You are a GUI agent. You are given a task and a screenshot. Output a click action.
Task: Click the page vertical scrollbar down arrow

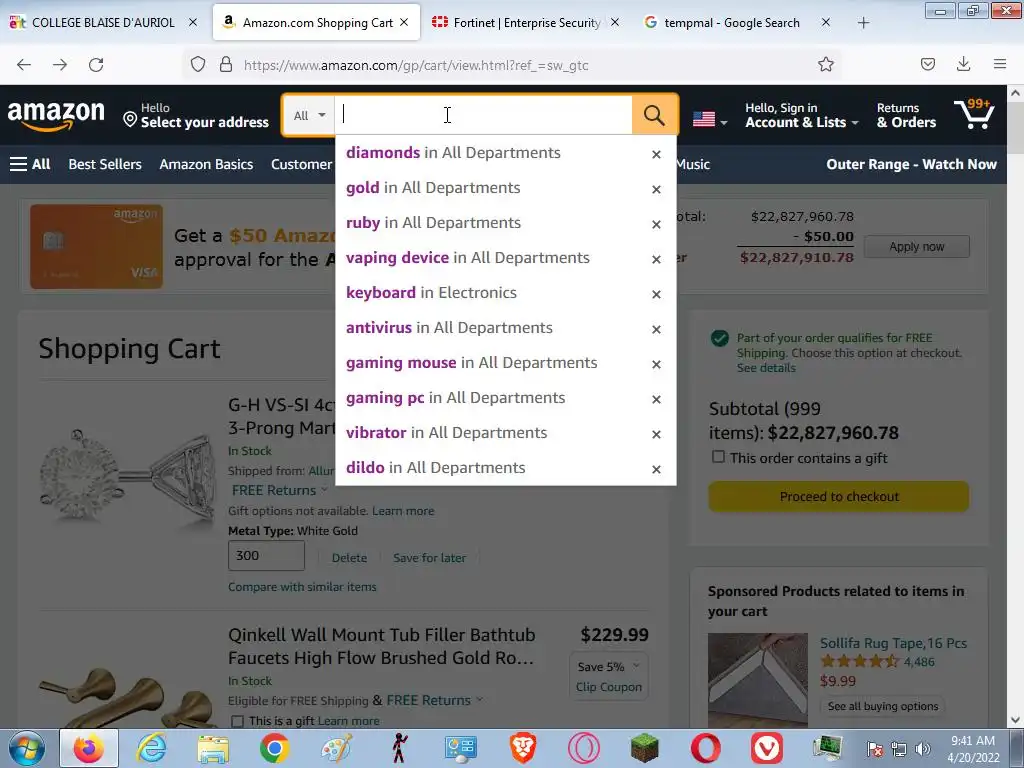click(1015, 720)
